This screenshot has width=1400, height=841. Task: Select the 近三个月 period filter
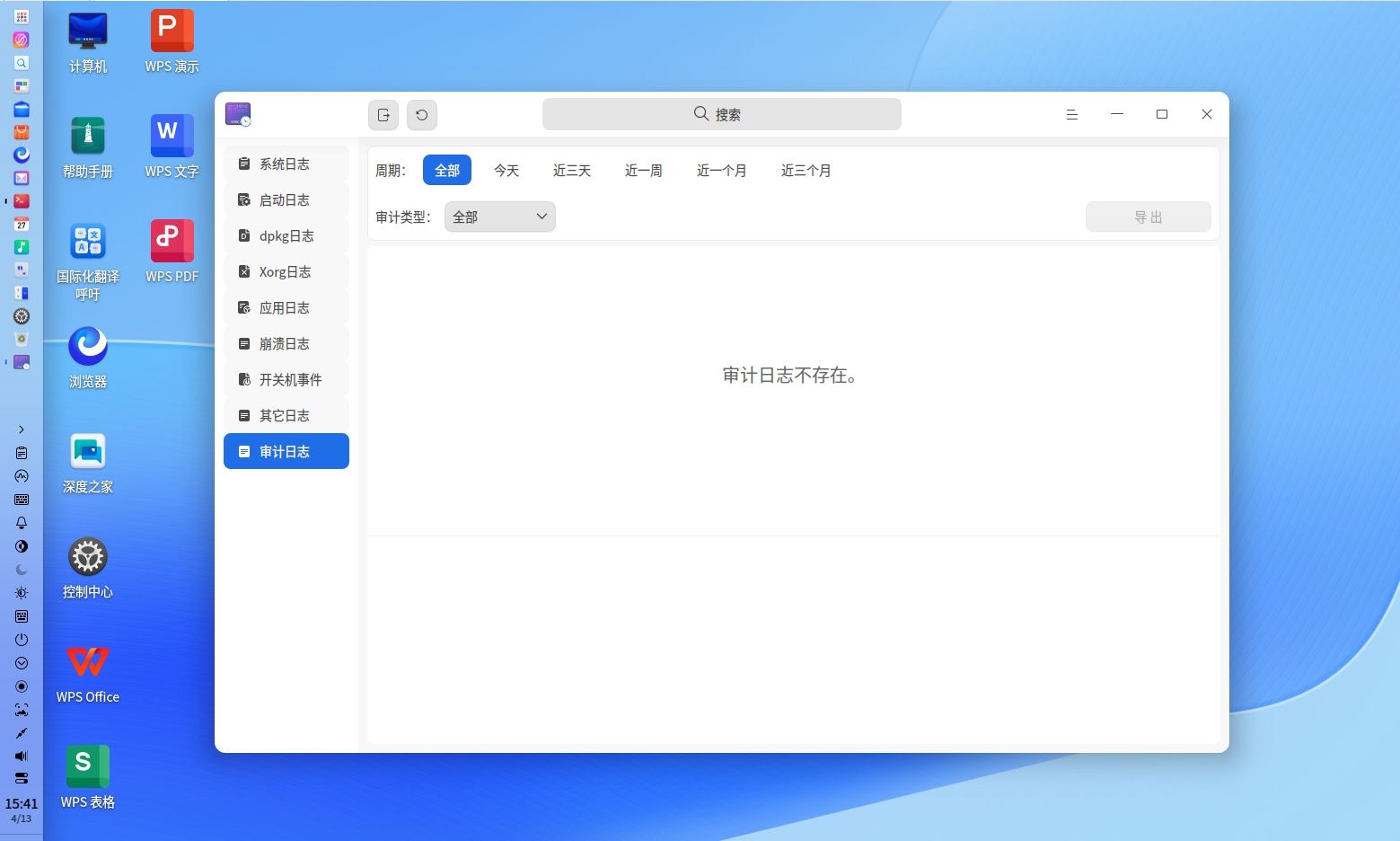click(806, 170)
